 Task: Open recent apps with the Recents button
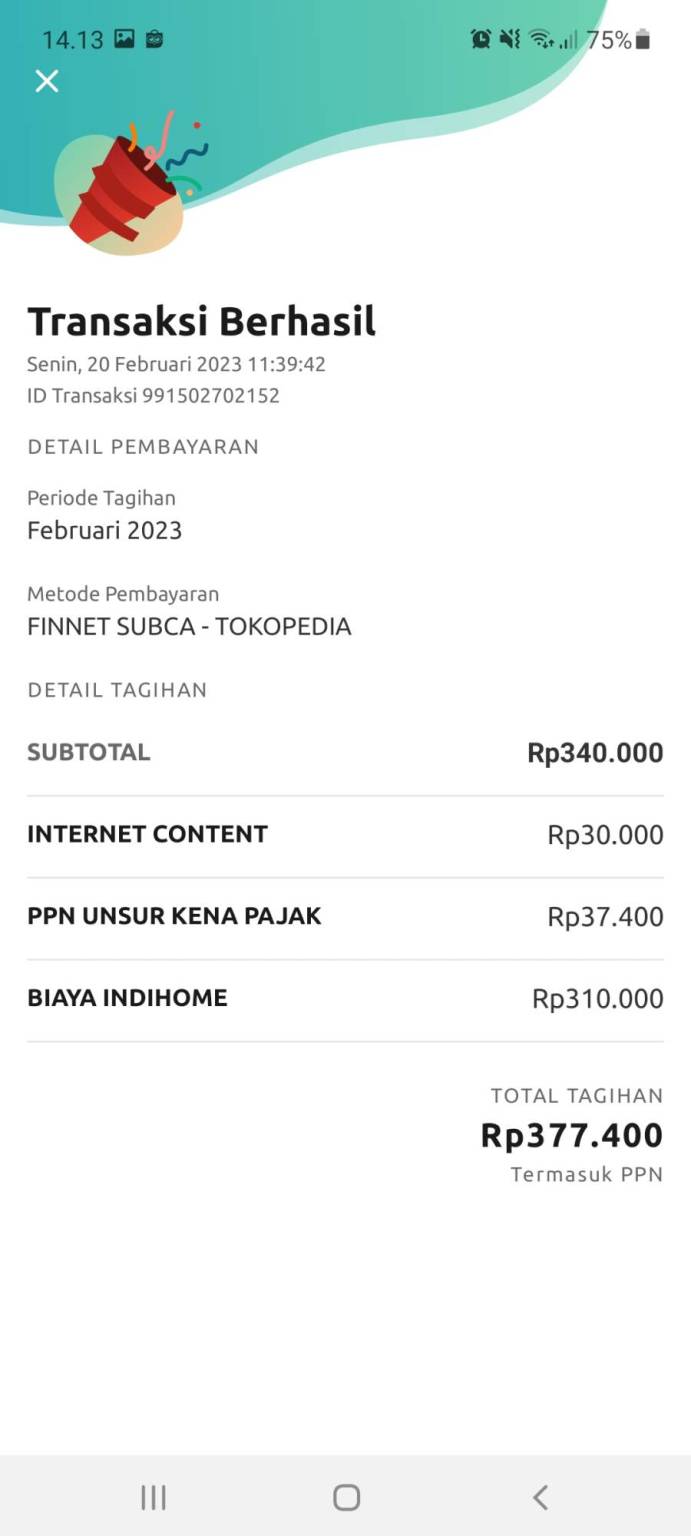(152, 1497)
